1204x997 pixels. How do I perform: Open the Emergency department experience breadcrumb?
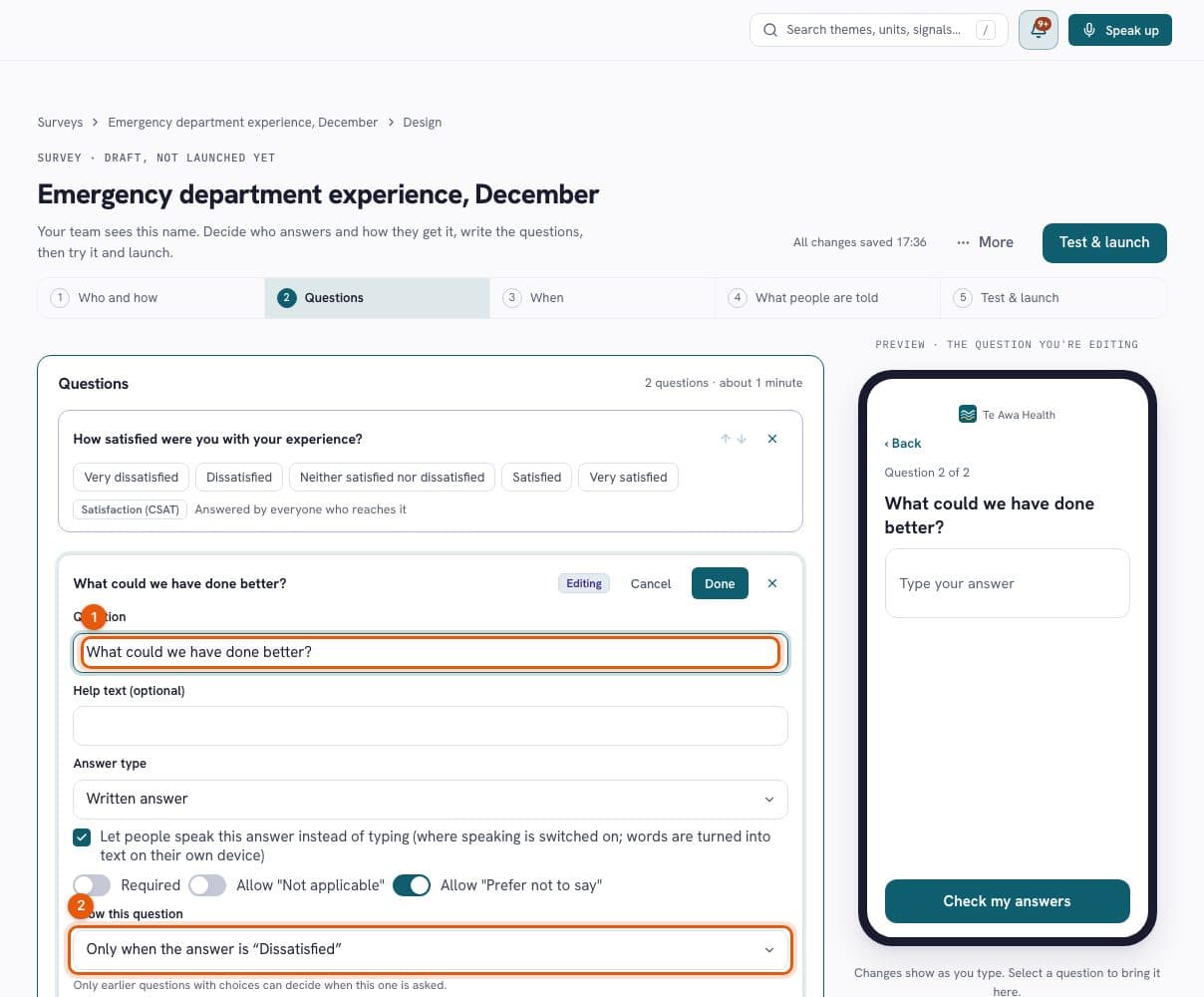coord(243,123)
